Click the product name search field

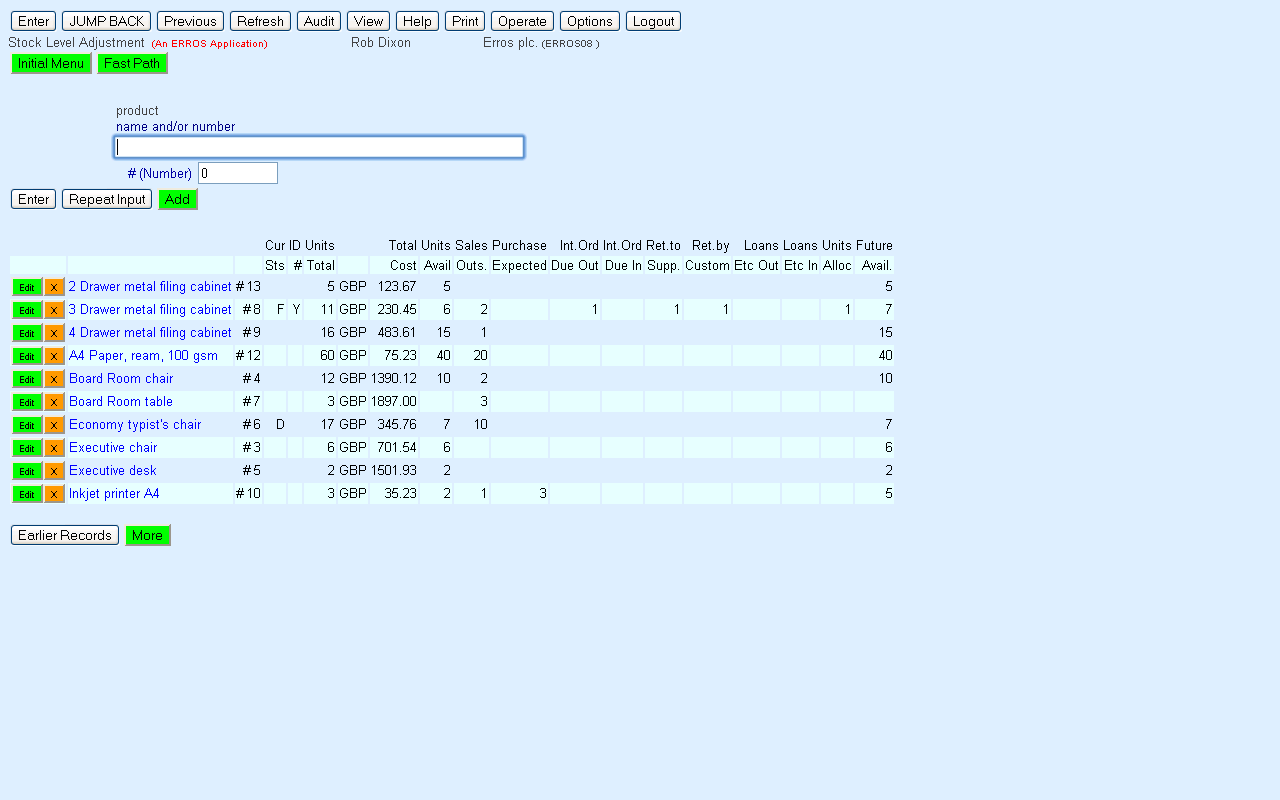tap(319, 147)
